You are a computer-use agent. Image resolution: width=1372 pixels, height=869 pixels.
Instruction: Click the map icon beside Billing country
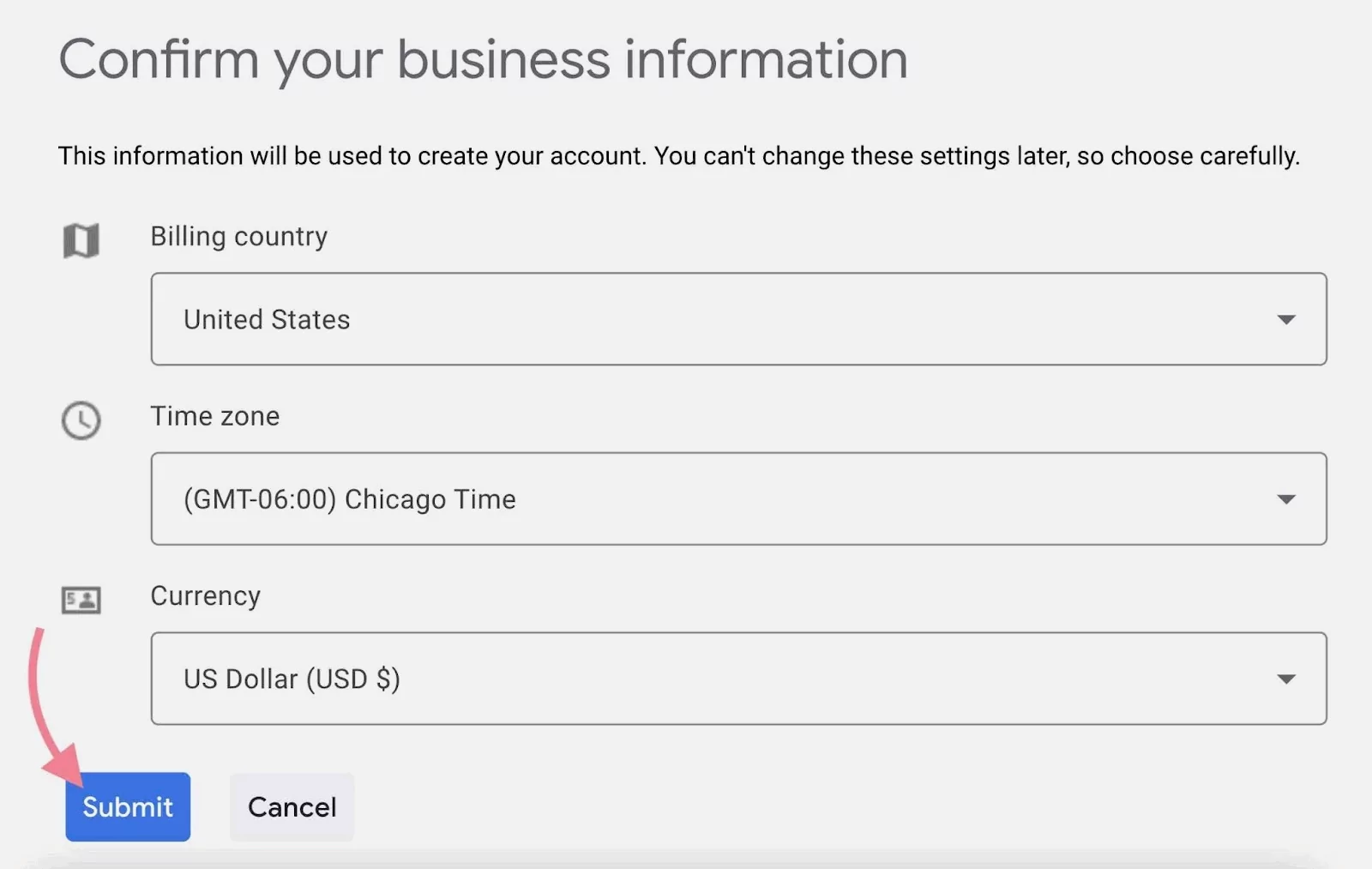pyautogui.click(x=81, y=240)
